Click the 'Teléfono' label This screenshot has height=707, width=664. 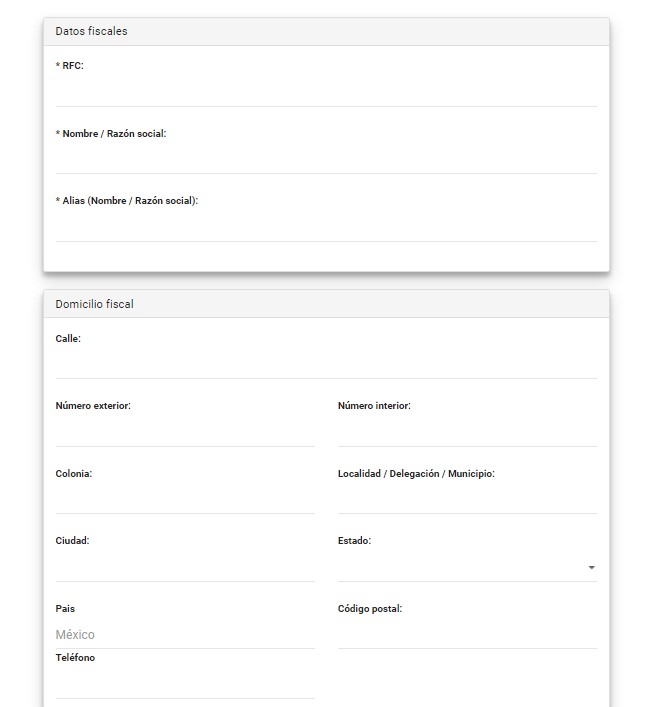[x=75, y=658]
